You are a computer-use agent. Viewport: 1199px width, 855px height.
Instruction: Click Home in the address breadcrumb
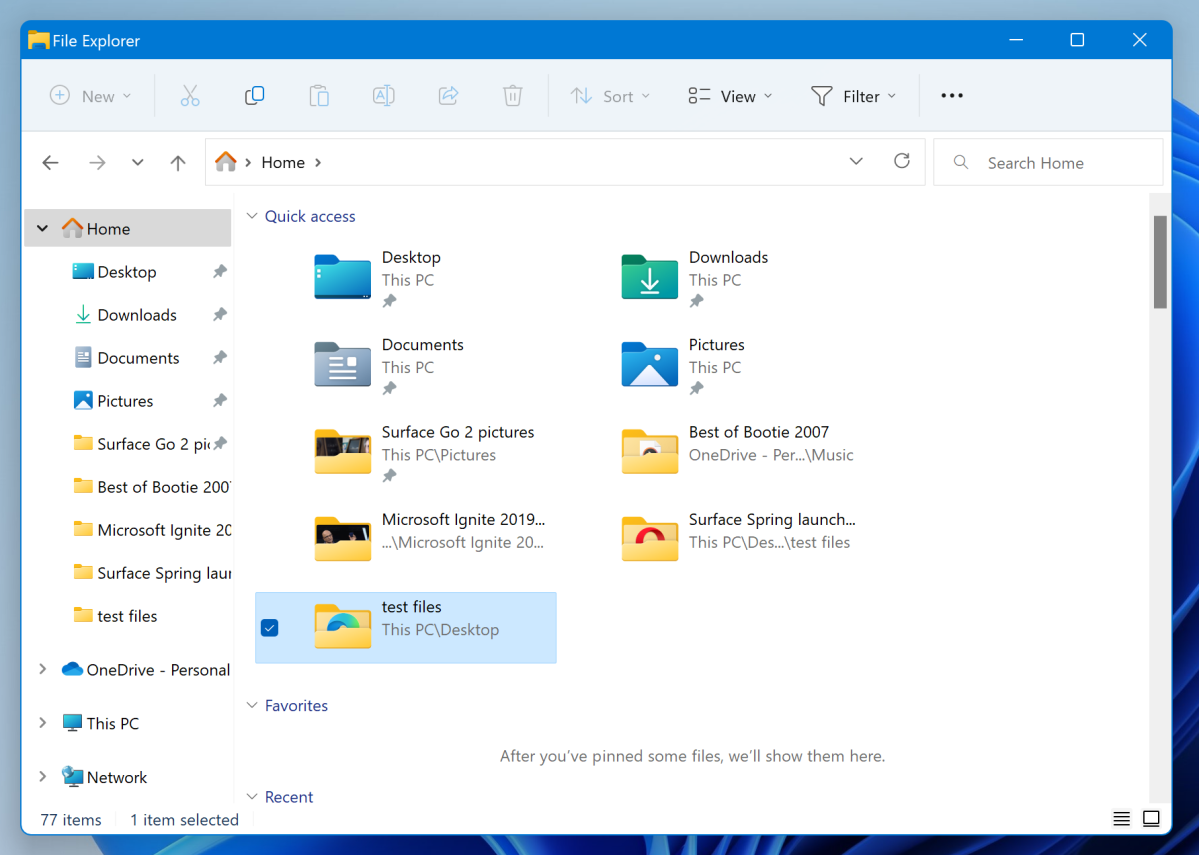tap(283, 162)
